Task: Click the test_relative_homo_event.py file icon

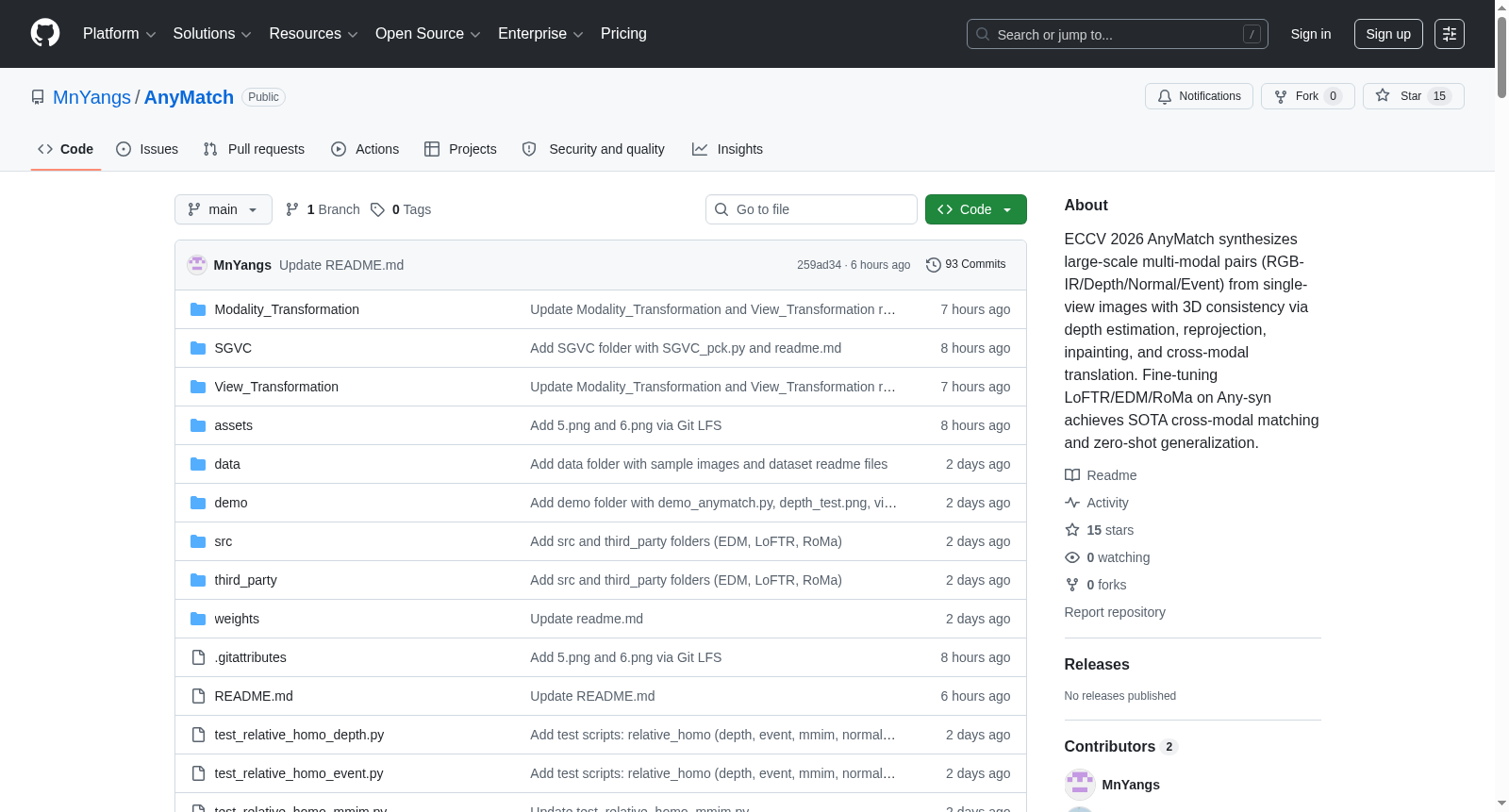Action: [x=198, y=773]
